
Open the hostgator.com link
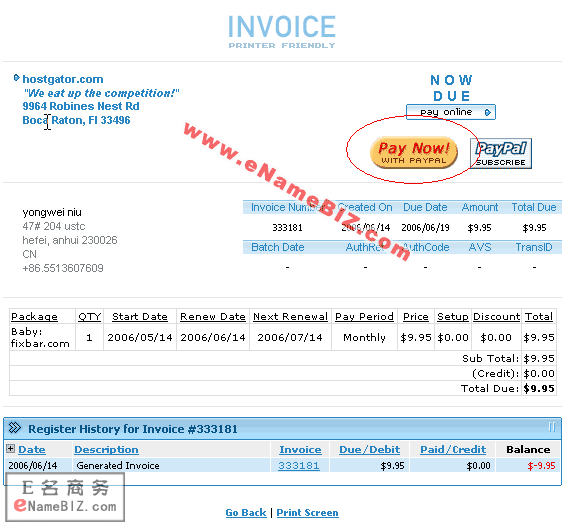63,79
